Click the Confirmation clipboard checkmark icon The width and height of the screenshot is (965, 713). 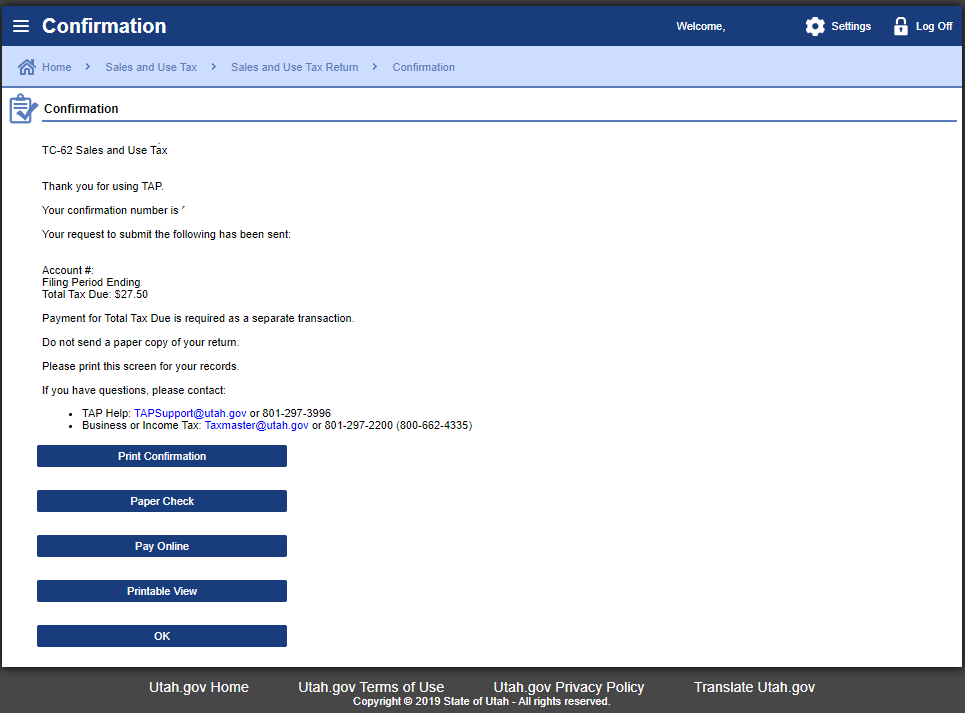tap(23, 109)
